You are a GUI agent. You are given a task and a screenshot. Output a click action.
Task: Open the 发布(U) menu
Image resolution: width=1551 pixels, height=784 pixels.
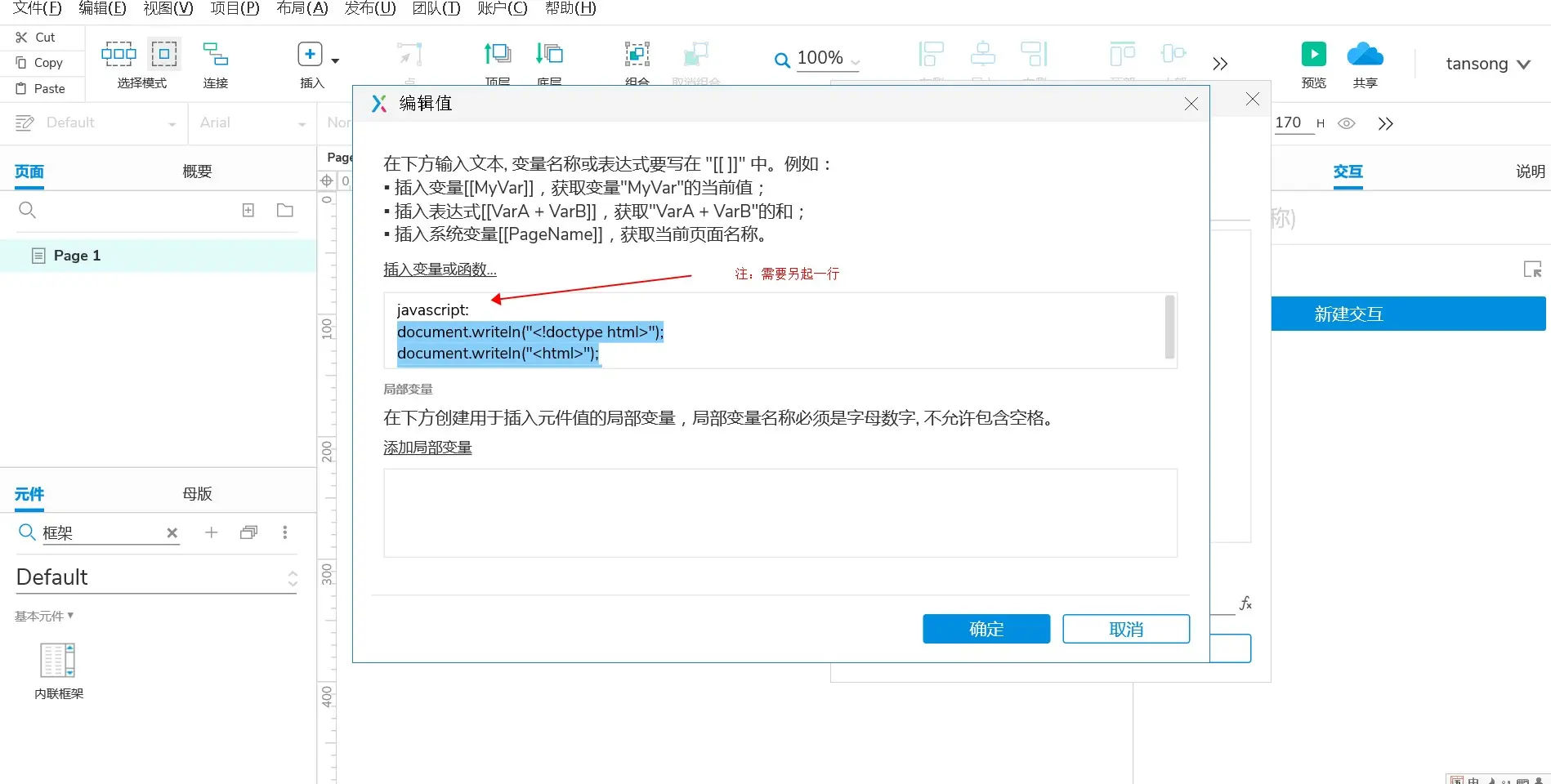pyautogui.click(x=369, y=8)
